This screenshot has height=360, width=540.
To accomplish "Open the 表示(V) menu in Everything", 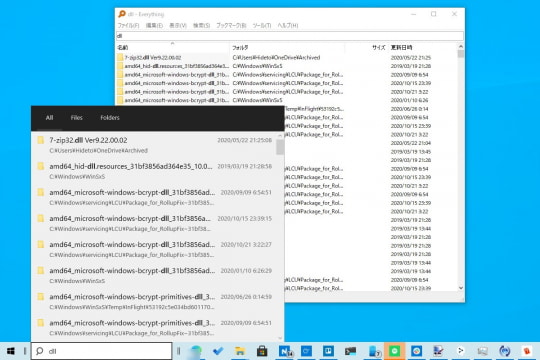I will pyautogui.click(x=178, y=25).
